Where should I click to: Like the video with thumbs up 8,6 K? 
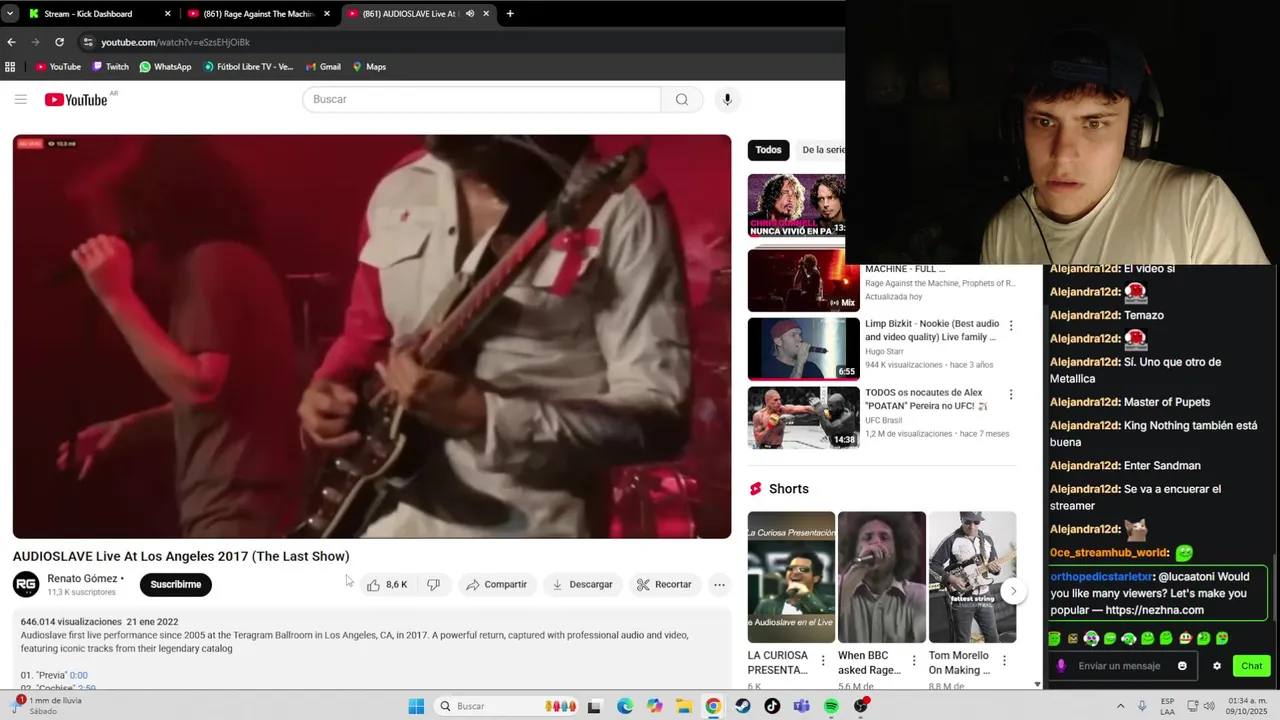pos(387,584)
